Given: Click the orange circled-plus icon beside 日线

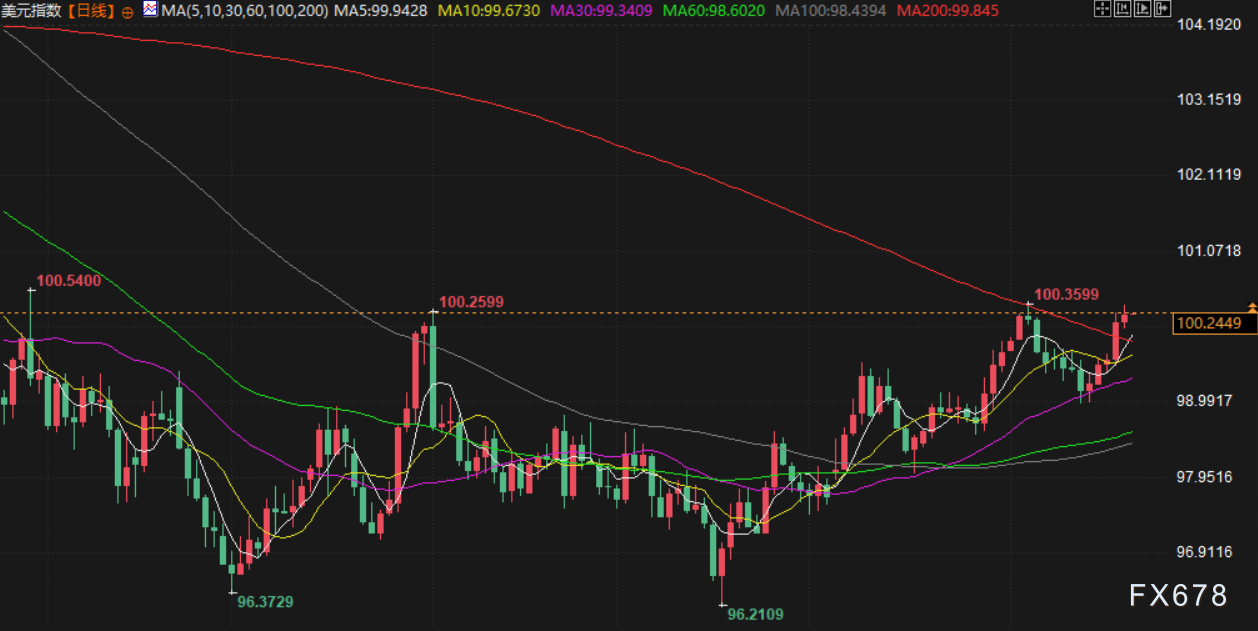Looking at the screenshot, I should coord(127,12).
